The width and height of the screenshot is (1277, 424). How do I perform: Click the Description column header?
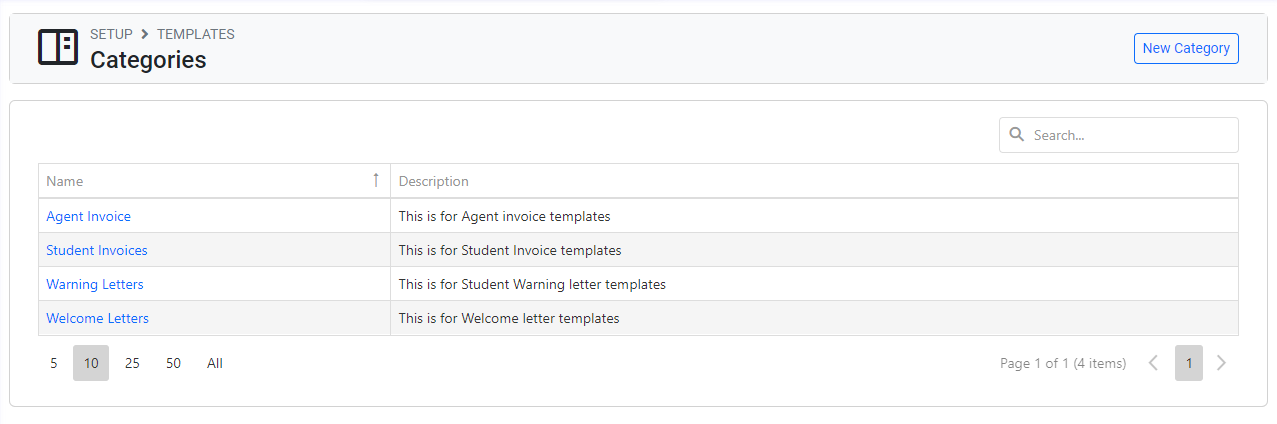coord(433,181)
